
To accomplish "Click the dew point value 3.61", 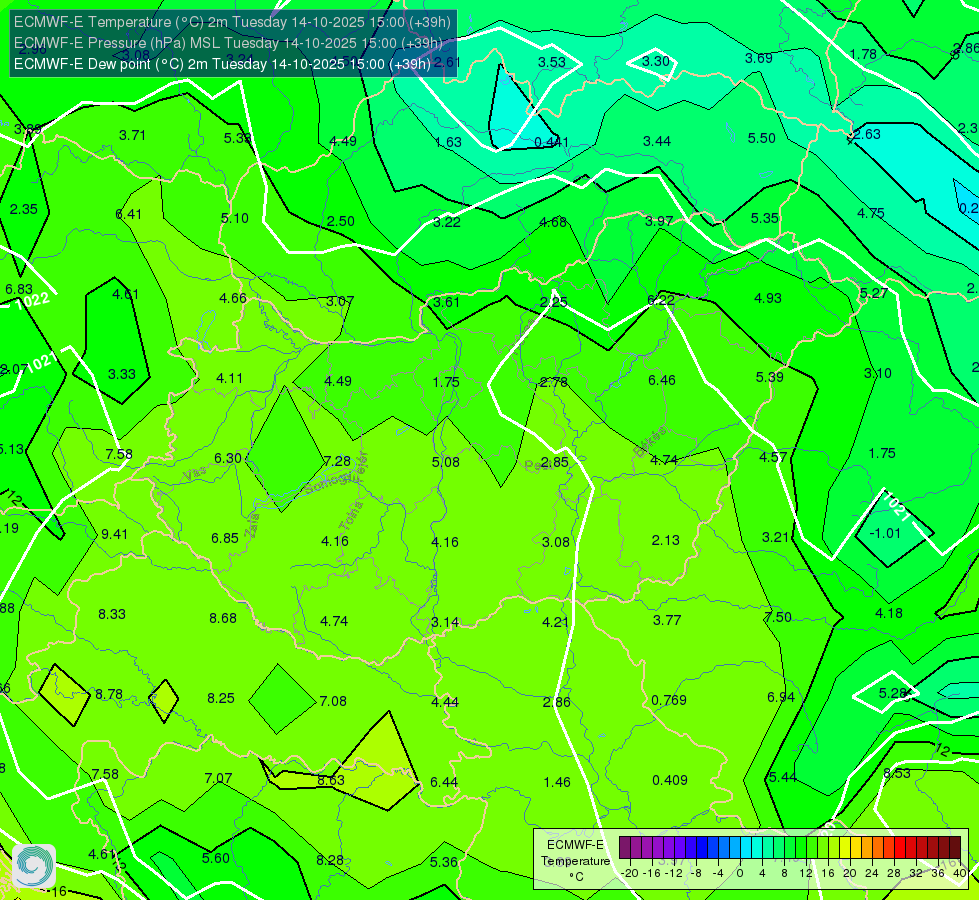I will click(x=446, y=302).
